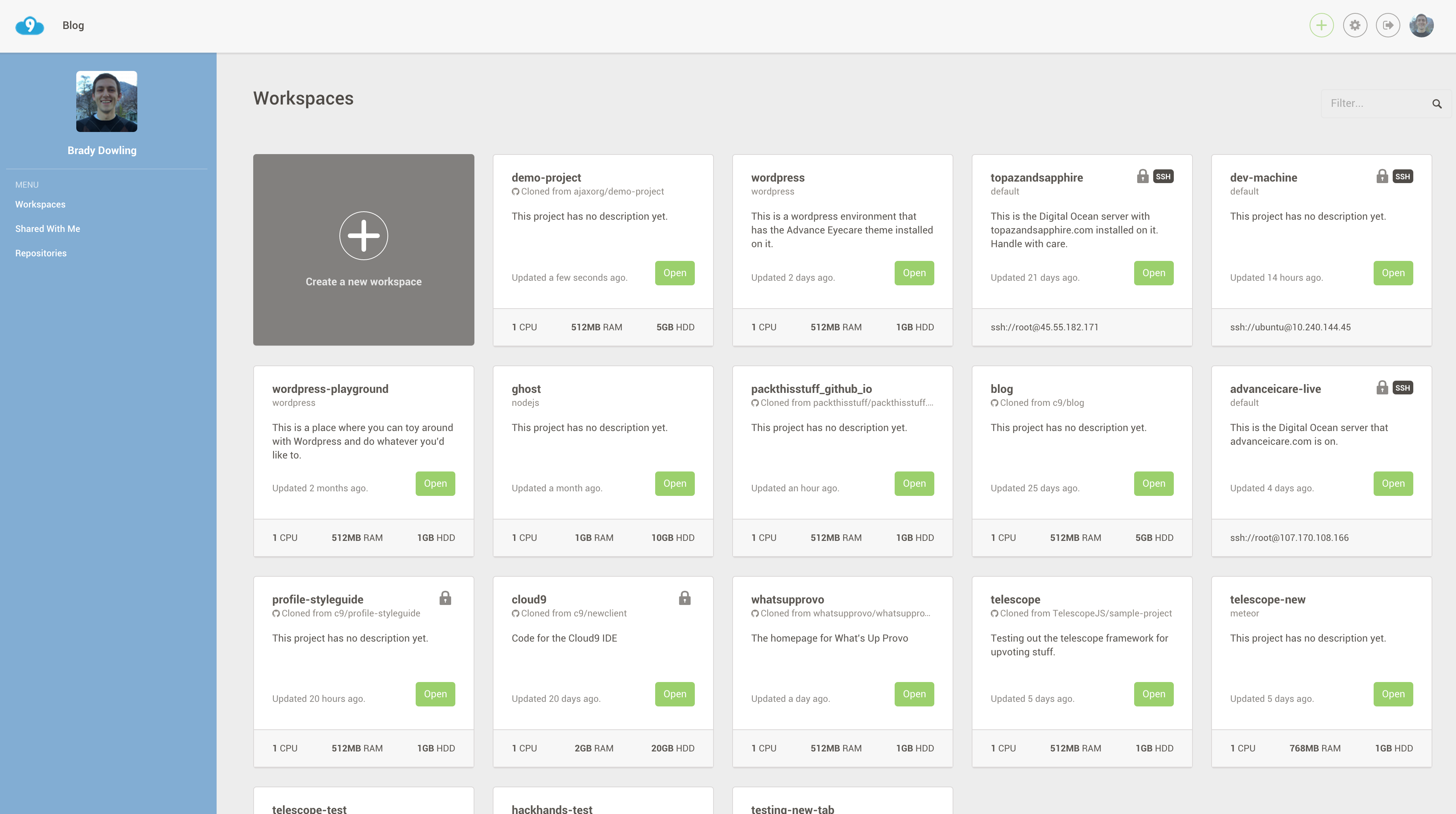Click the demo-project title
Viewport: 1456px width, 814px height.
coord(546,177)
